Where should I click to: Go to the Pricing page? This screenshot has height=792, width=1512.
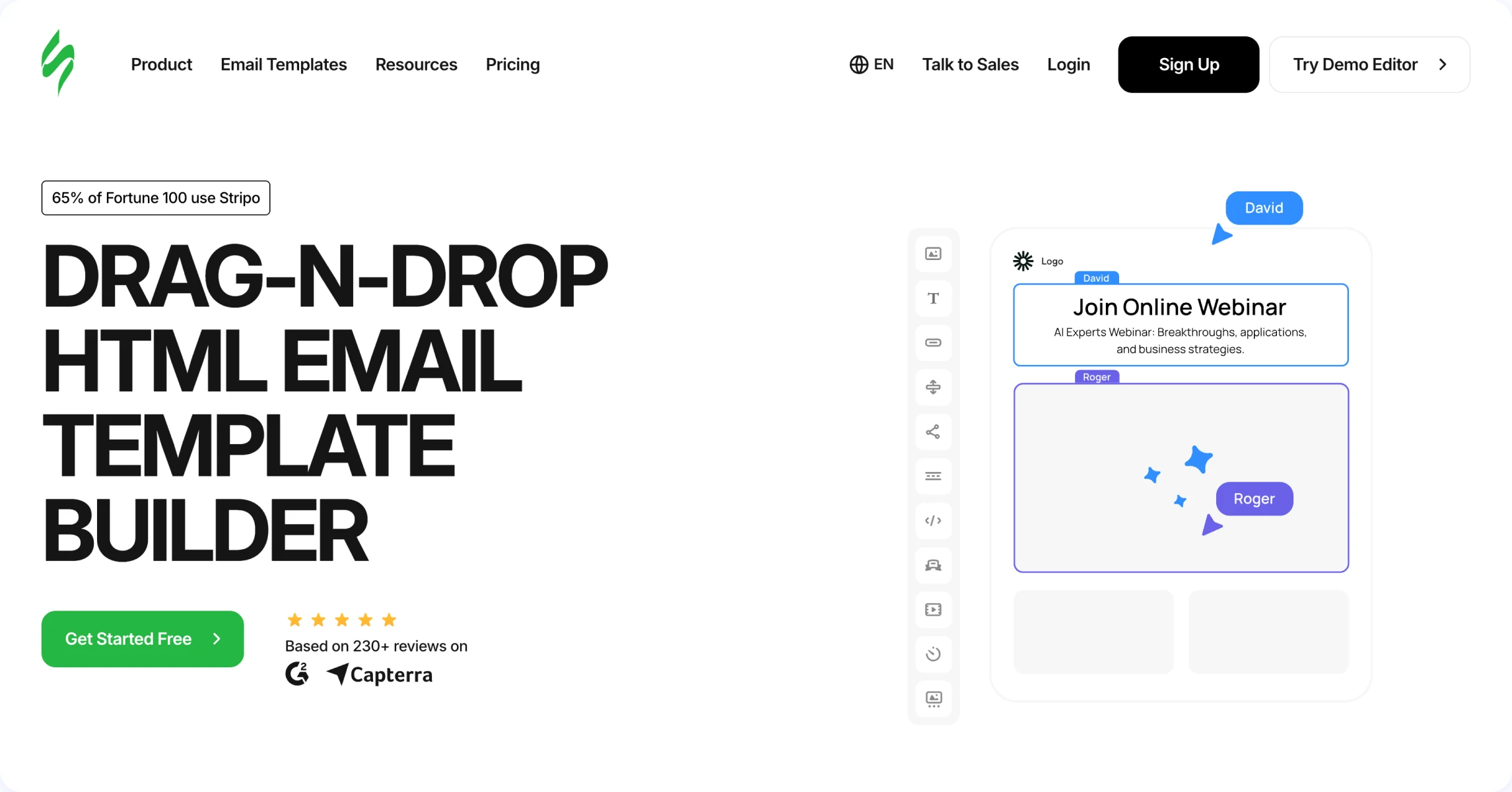tap(512, 65)
